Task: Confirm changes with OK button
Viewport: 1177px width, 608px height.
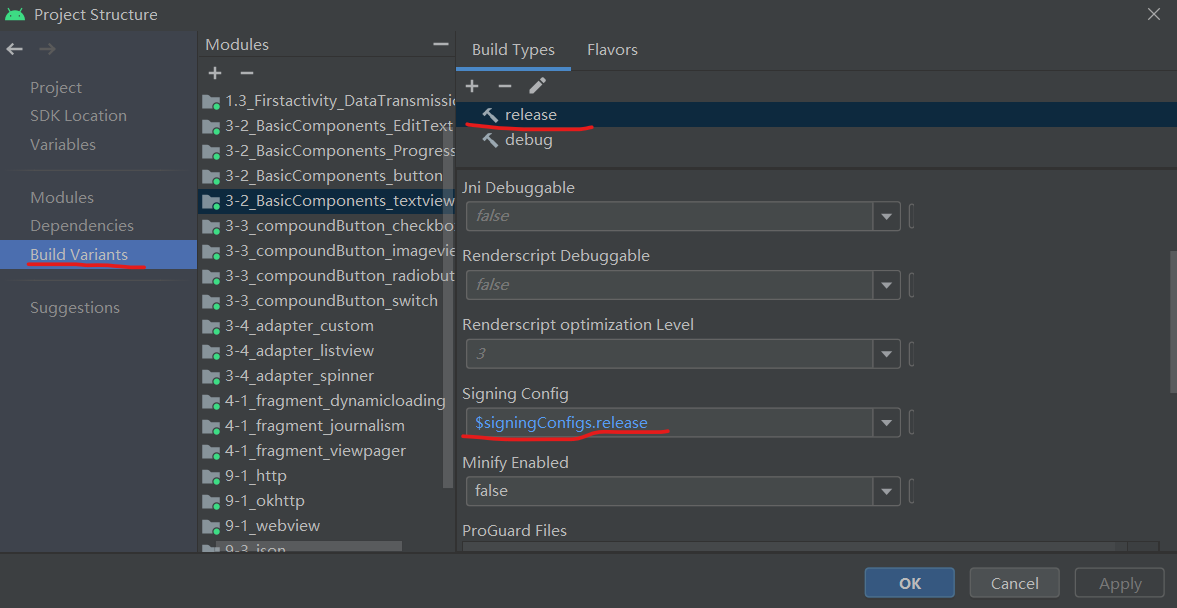Action: [x=908, y=582]
